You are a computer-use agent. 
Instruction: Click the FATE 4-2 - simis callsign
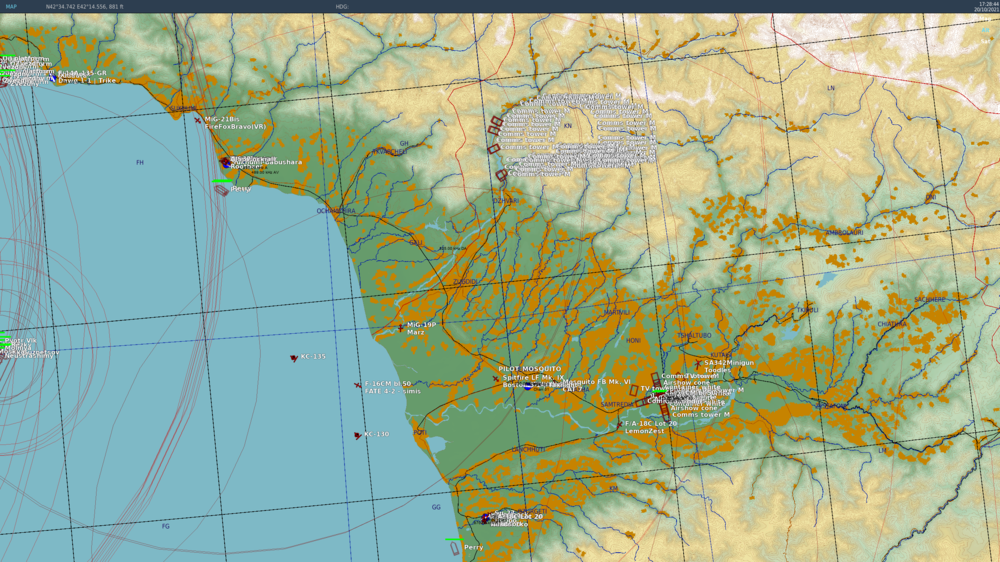(x=393, y=391)
